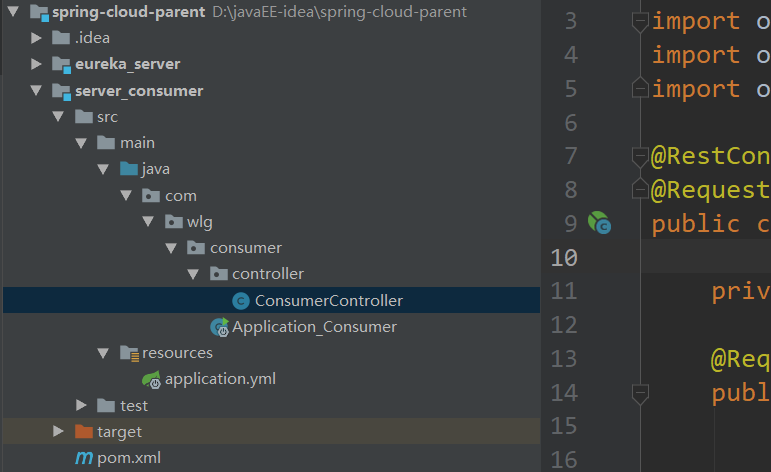Click the orange target folder icon

(x=84, y=432)
